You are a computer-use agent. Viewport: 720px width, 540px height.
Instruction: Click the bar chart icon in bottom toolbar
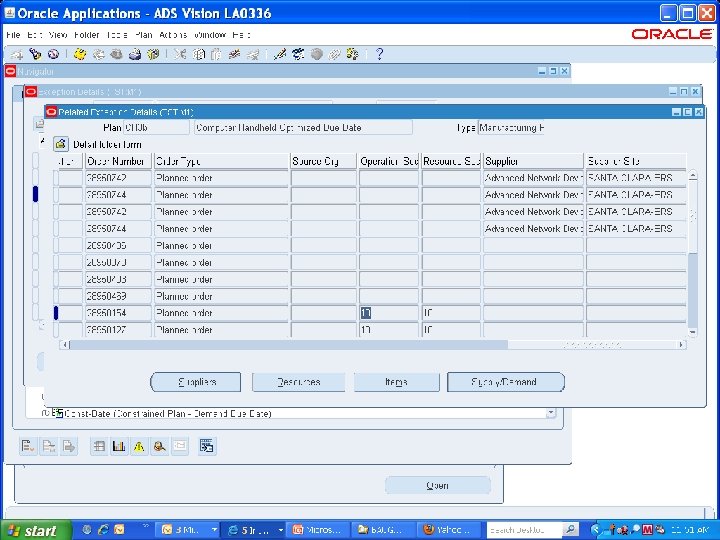tap(119, 446)
